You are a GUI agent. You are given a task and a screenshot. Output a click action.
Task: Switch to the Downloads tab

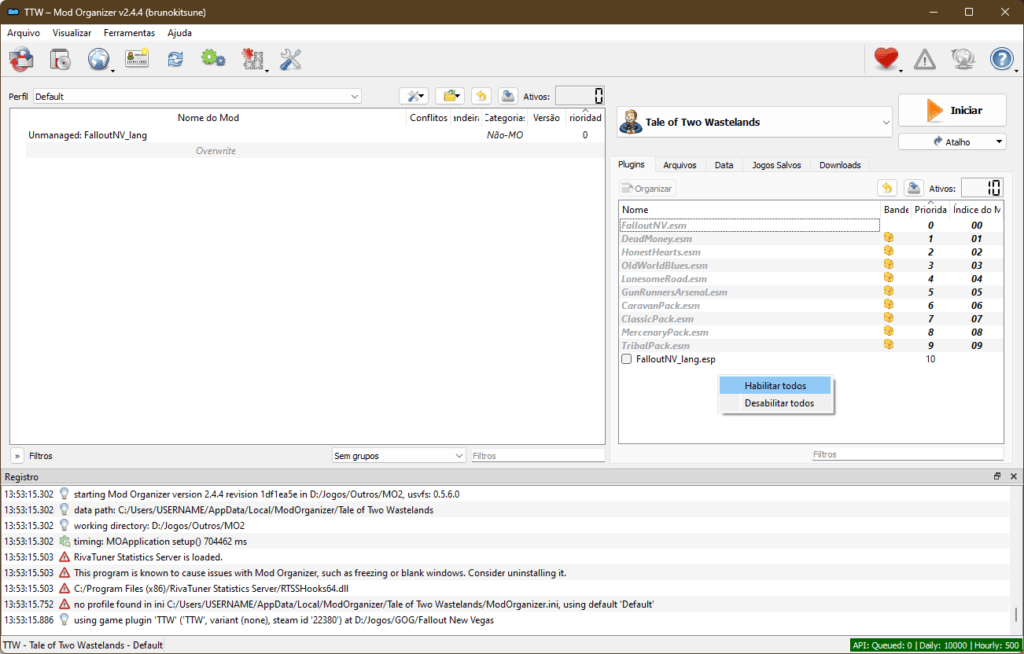pos(839,165)
